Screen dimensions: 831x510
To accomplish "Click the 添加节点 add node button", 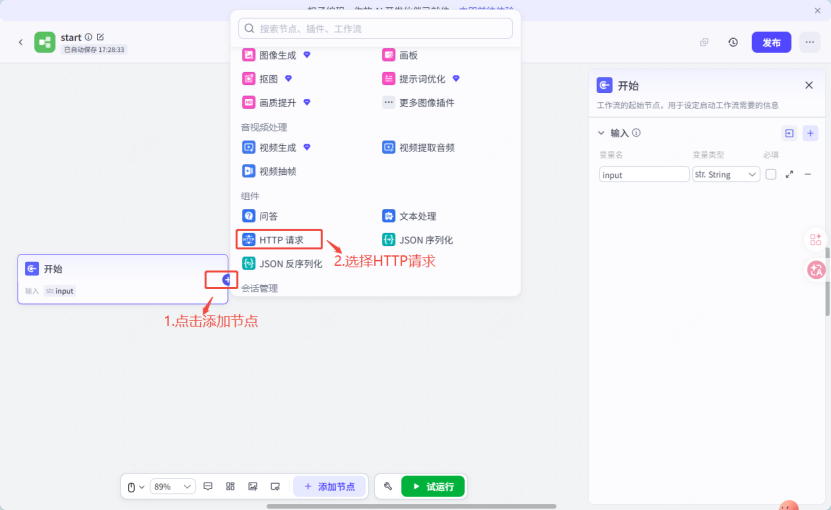I will [x=330, y=487].
